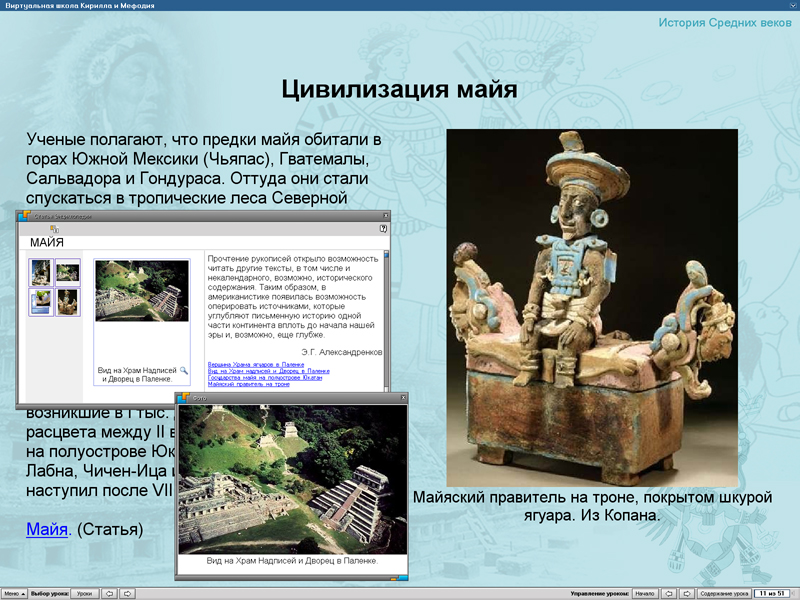Click the caption 'Вид на Храм Надписей и Дворец в Паленке.' in Фото window
The image size is (800, 600).
[292, 561]
